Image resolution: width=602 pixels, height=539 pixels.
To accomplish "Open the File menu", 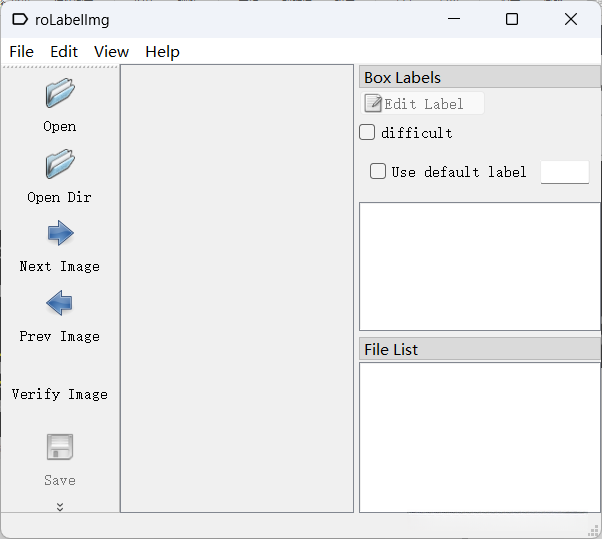I will pos(21,52).
